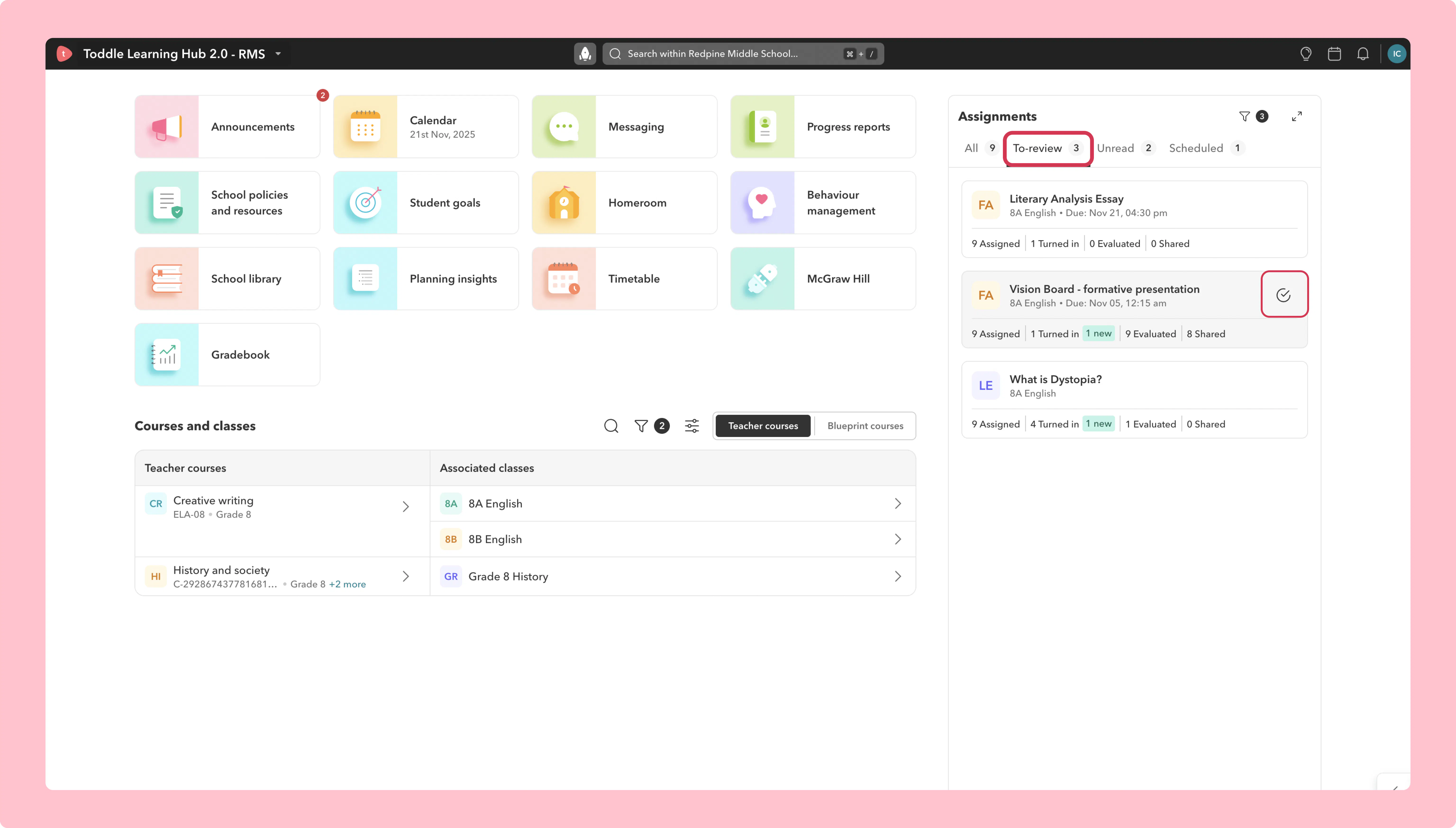
Task: Open the What is Dystopia? assignment
Action: click(1134, 399)
